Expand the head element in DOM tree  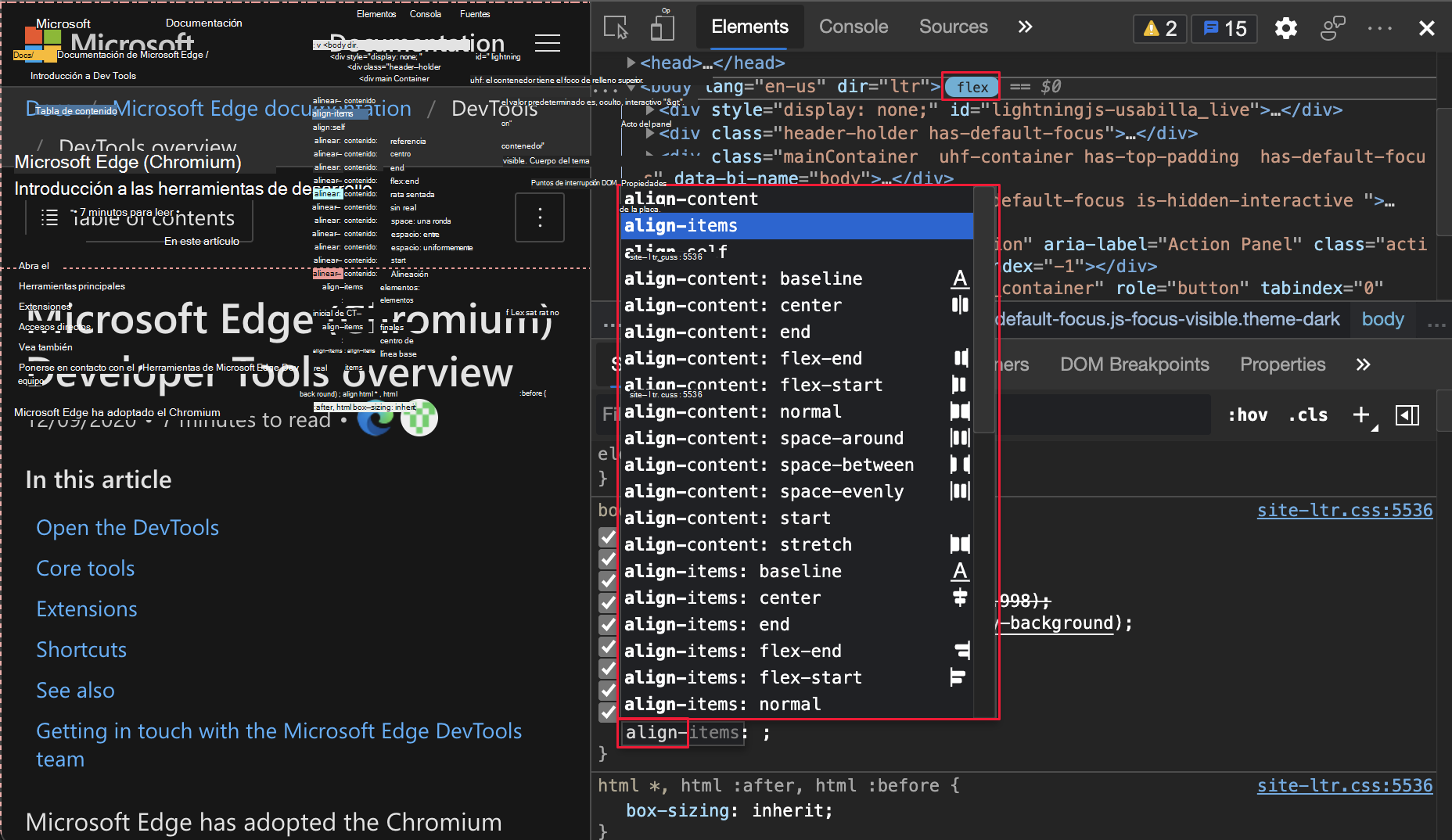coord(631,63)
